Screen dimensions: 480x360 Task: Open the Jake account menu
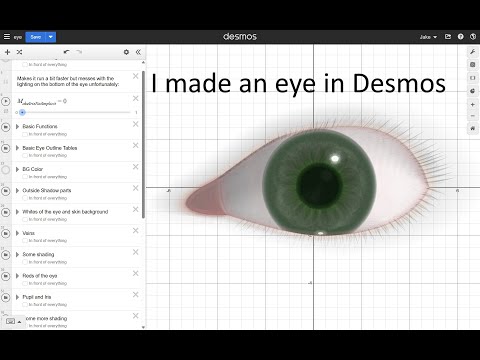coord(428,37)
